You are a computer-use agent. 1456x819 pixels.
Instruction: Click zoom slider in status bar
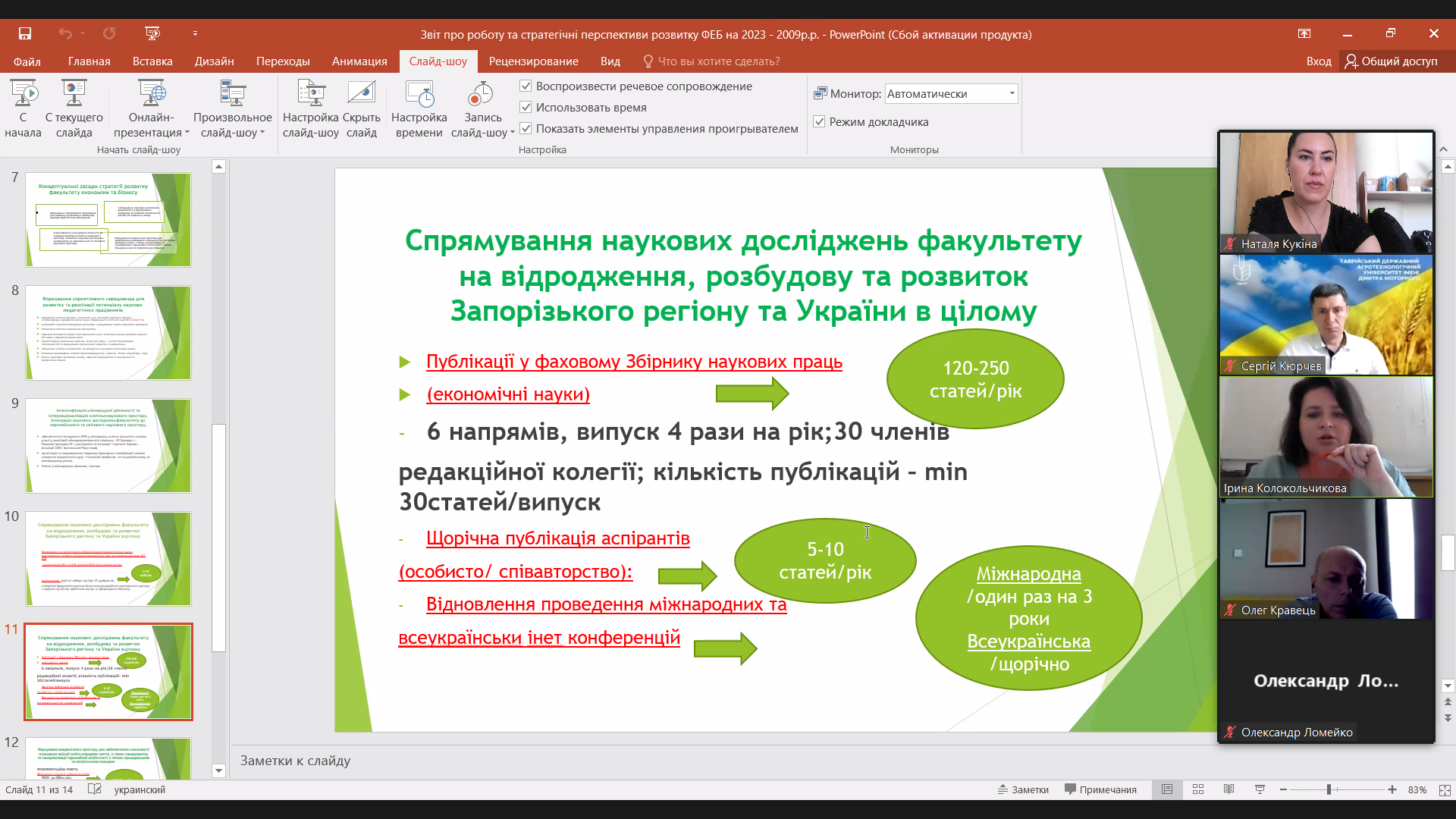tap(1329, 789)
